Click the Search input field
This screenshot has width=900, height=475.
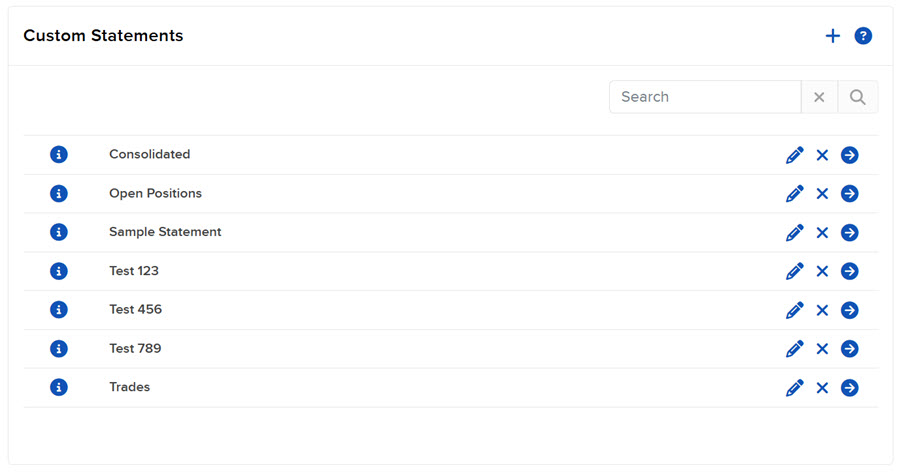tap(705, 97)
